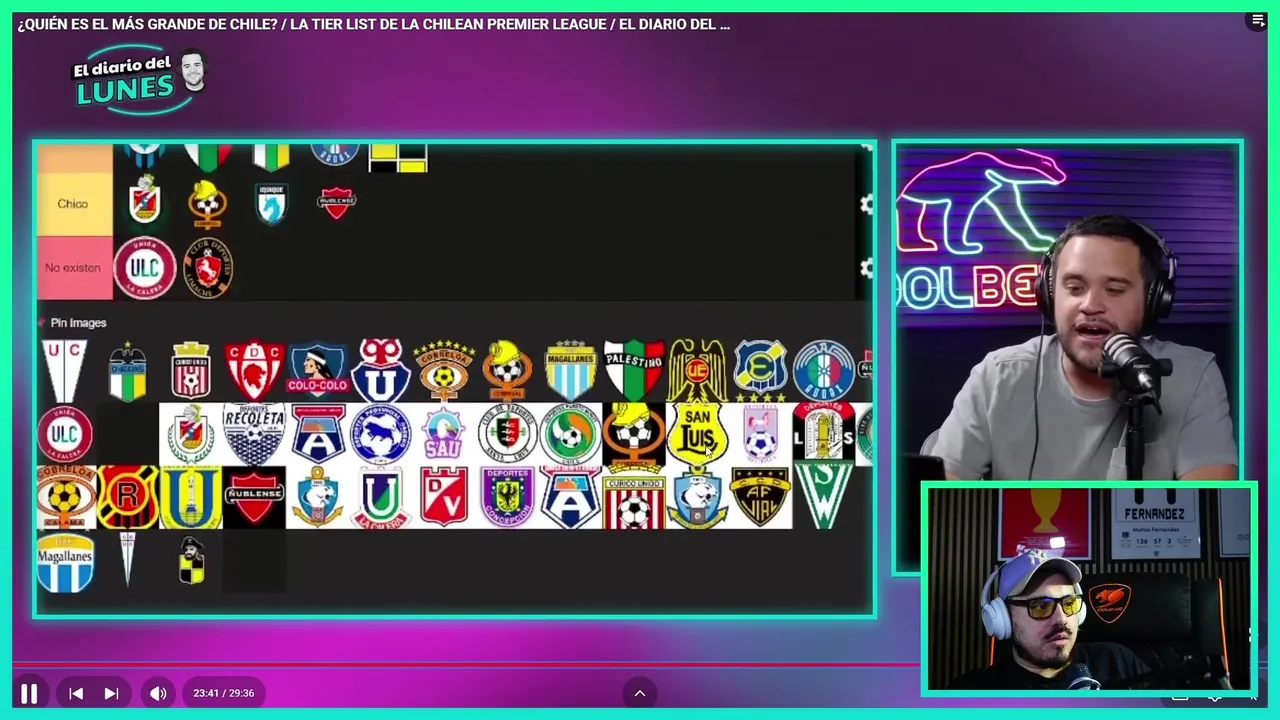The image size is (1280, 720).
Task: Click the 23:41 / 29:36 time display
Action: click(x=224, y=693)
